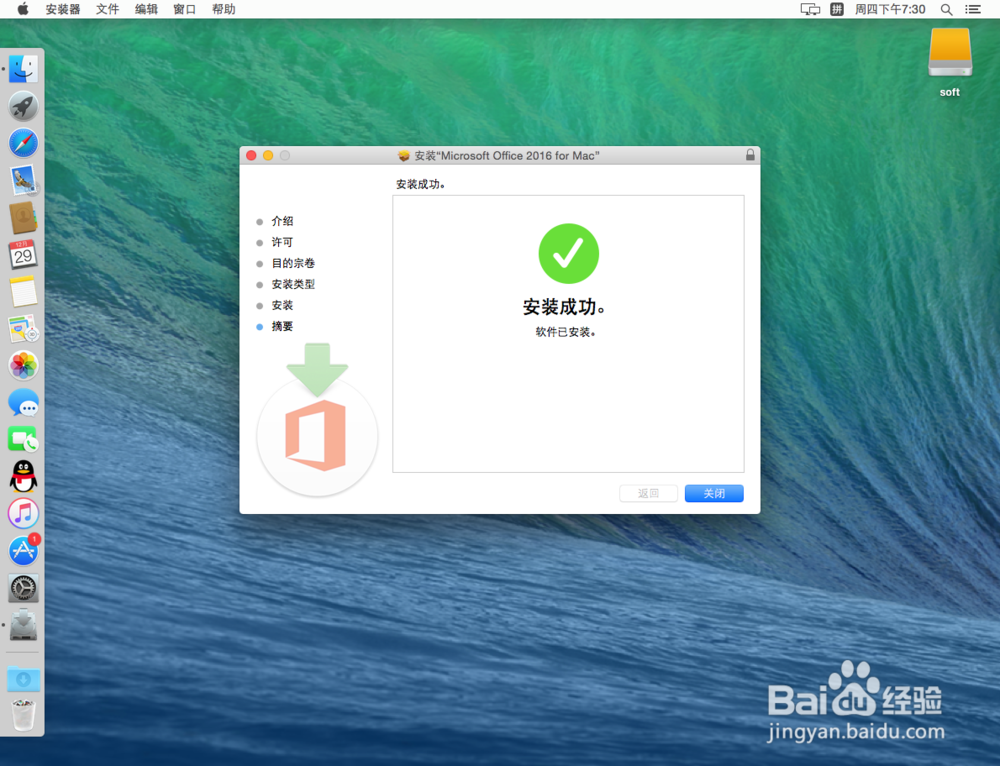
Task: Click the Office logo in installer sidebar
Action: tap(316, 436)
